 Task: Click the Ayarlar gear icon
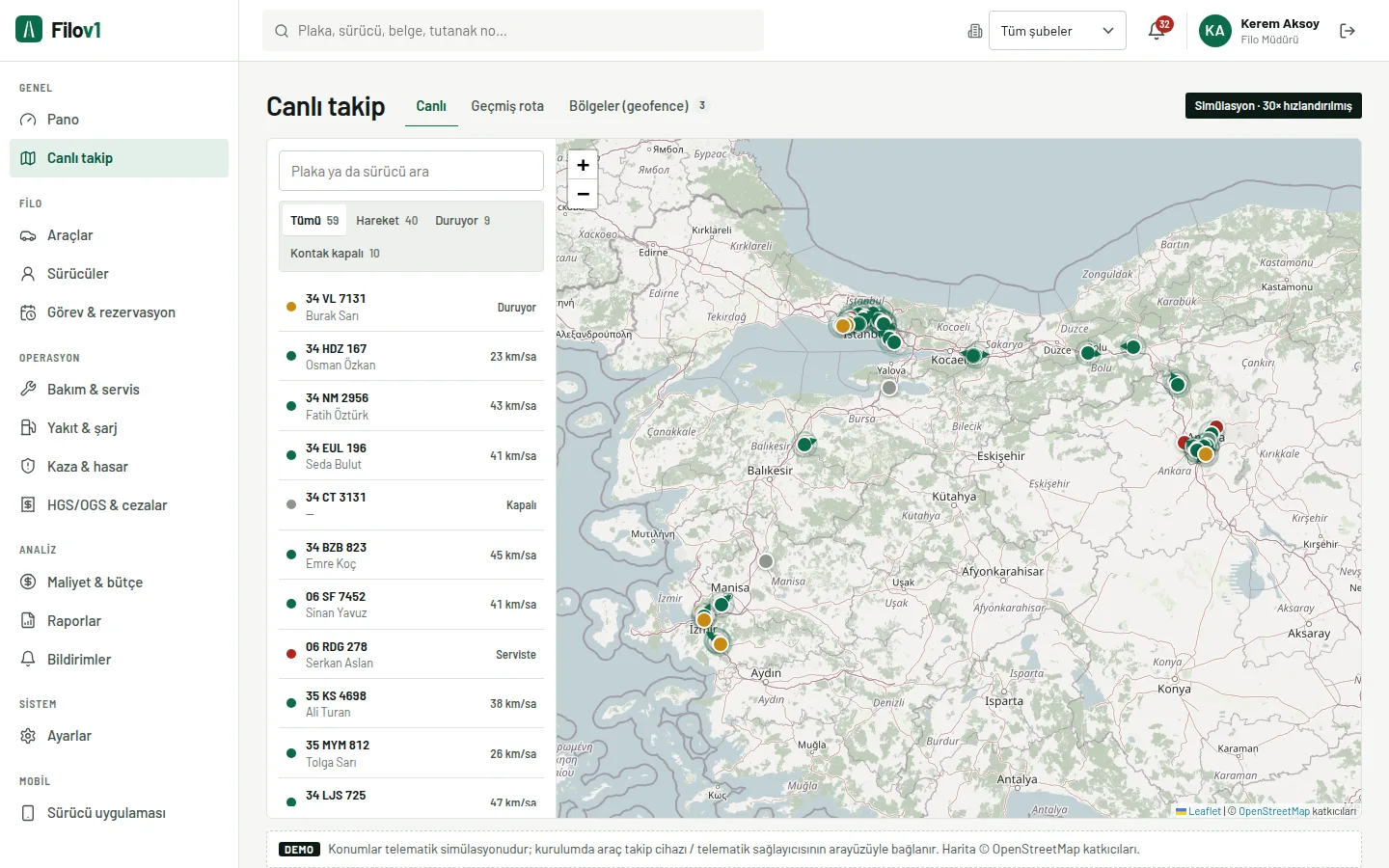28,736
